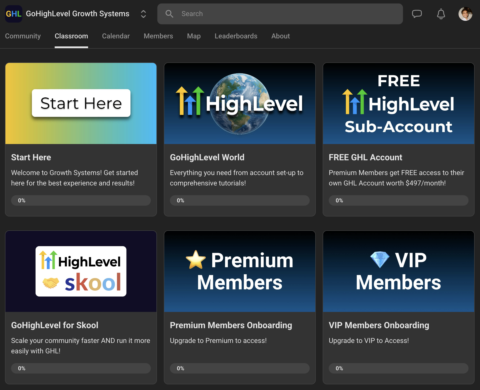
Task: Click the Premium Members Onboarding progress bar
Action: tap(240, 368)
